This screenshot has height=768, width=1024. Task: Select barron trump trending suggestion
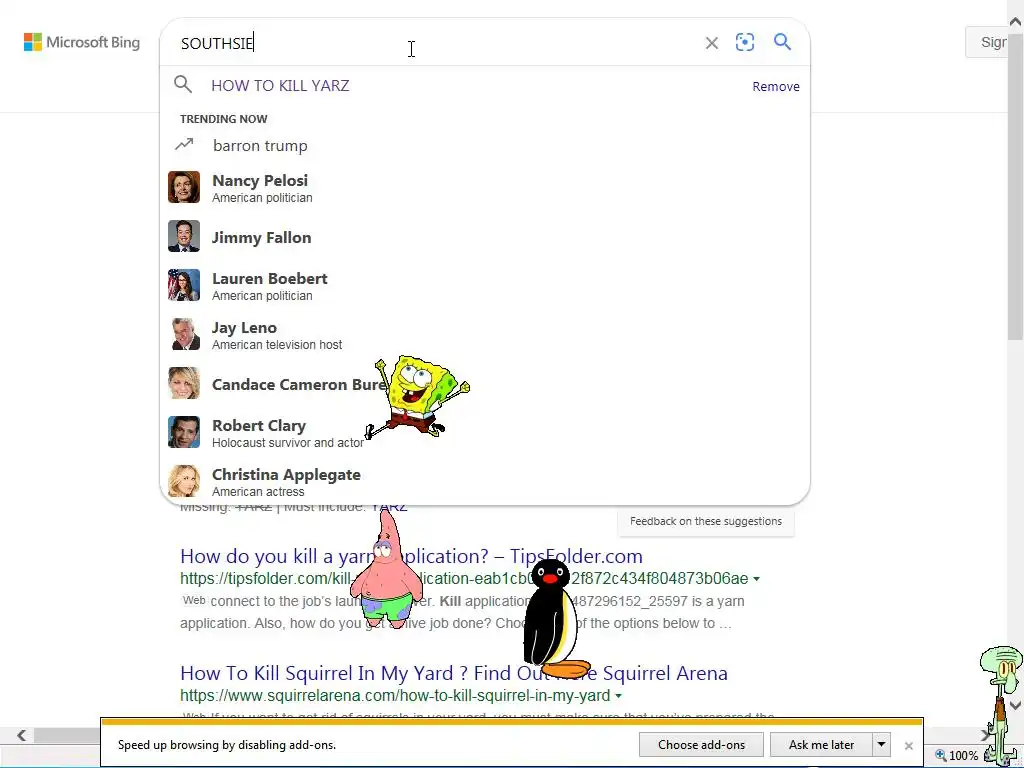(260, 145)
